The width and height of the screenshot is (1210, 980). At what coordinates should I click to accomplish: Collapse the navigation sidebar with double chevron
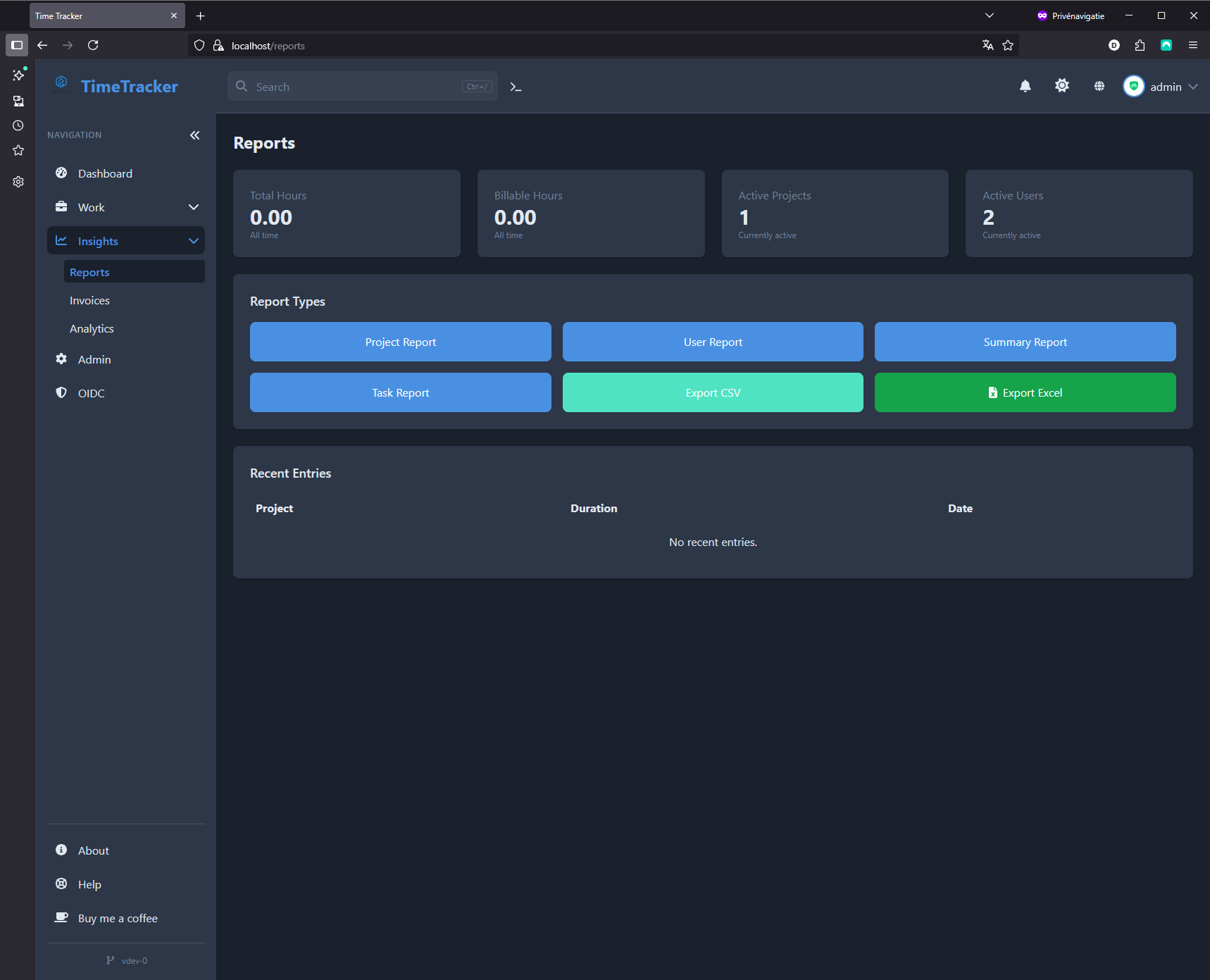[x=194, y=135]
